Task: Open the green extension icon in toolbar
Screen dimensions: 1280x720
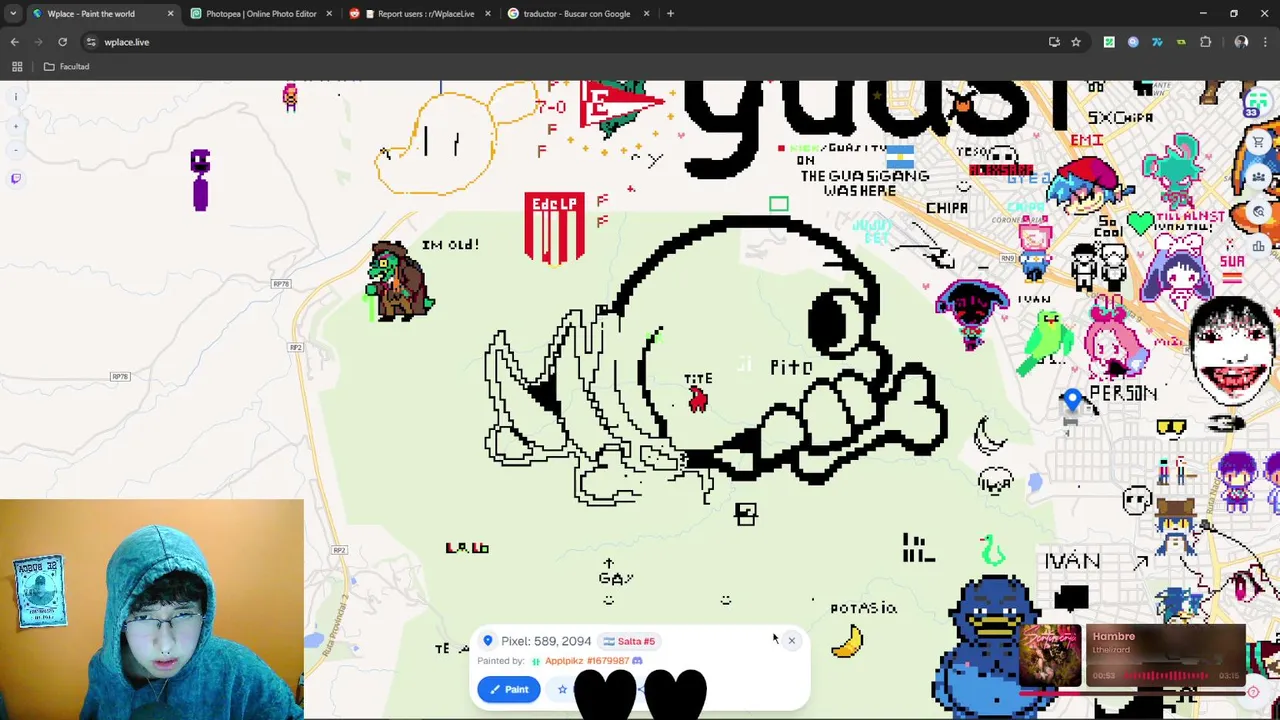Action: (1109, 42)
